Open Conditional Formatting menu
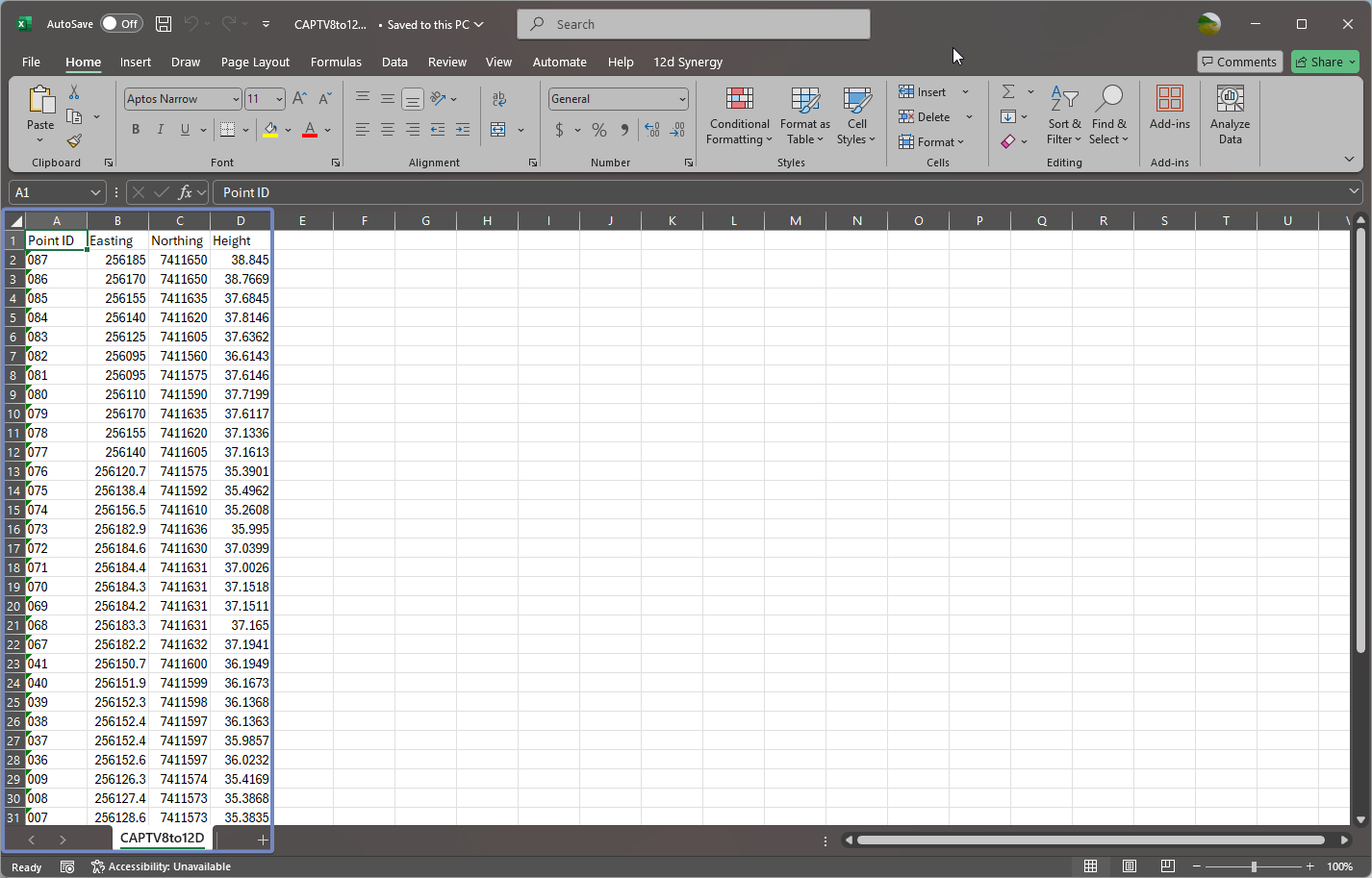This screenshot has width=1372, height=878. [x=739, y=115]
